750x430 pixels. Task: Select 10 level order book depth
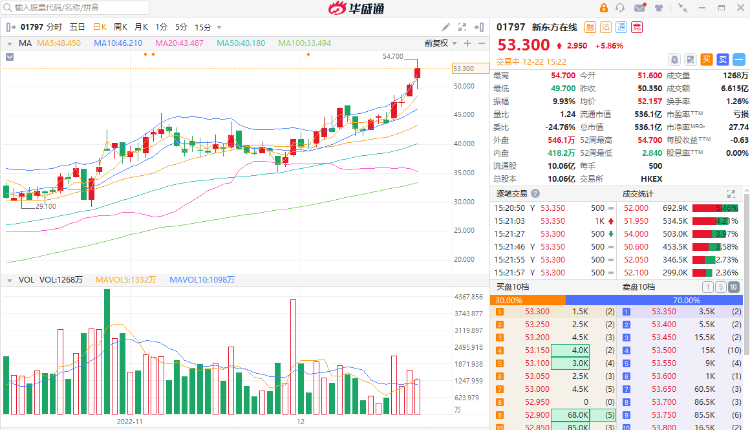pos(734,287)
